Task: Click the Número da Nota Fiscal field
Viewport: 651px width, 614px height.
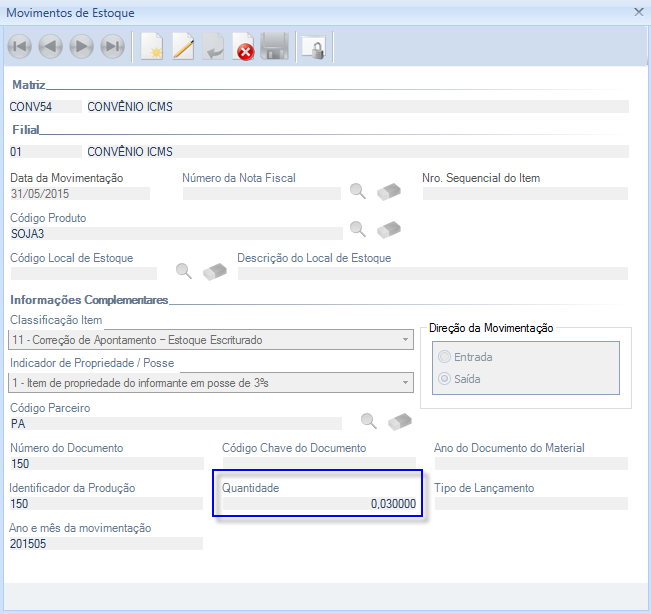Action: 262,194
